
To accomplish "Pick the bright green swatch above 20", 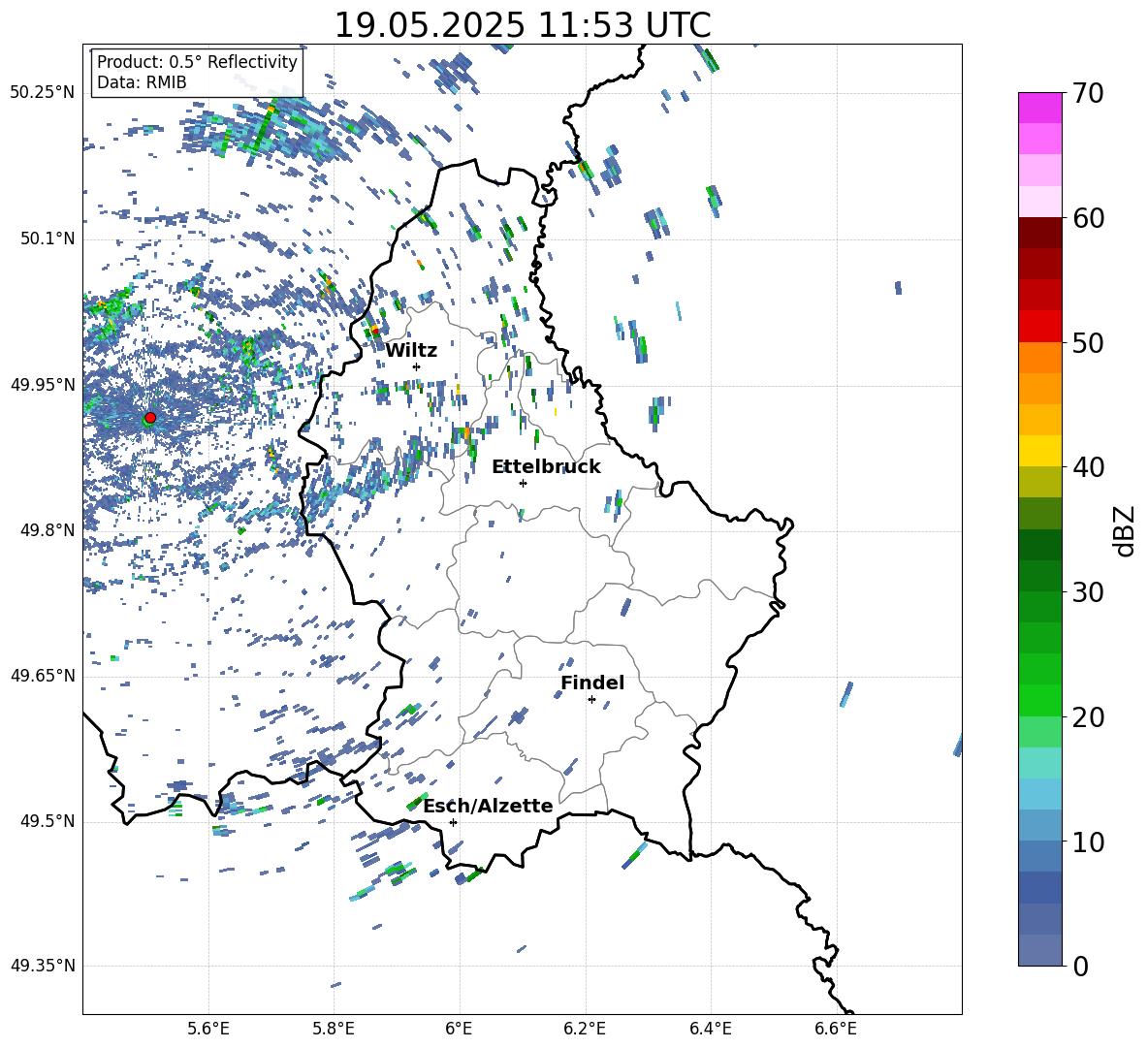I will pos(1039,700).
